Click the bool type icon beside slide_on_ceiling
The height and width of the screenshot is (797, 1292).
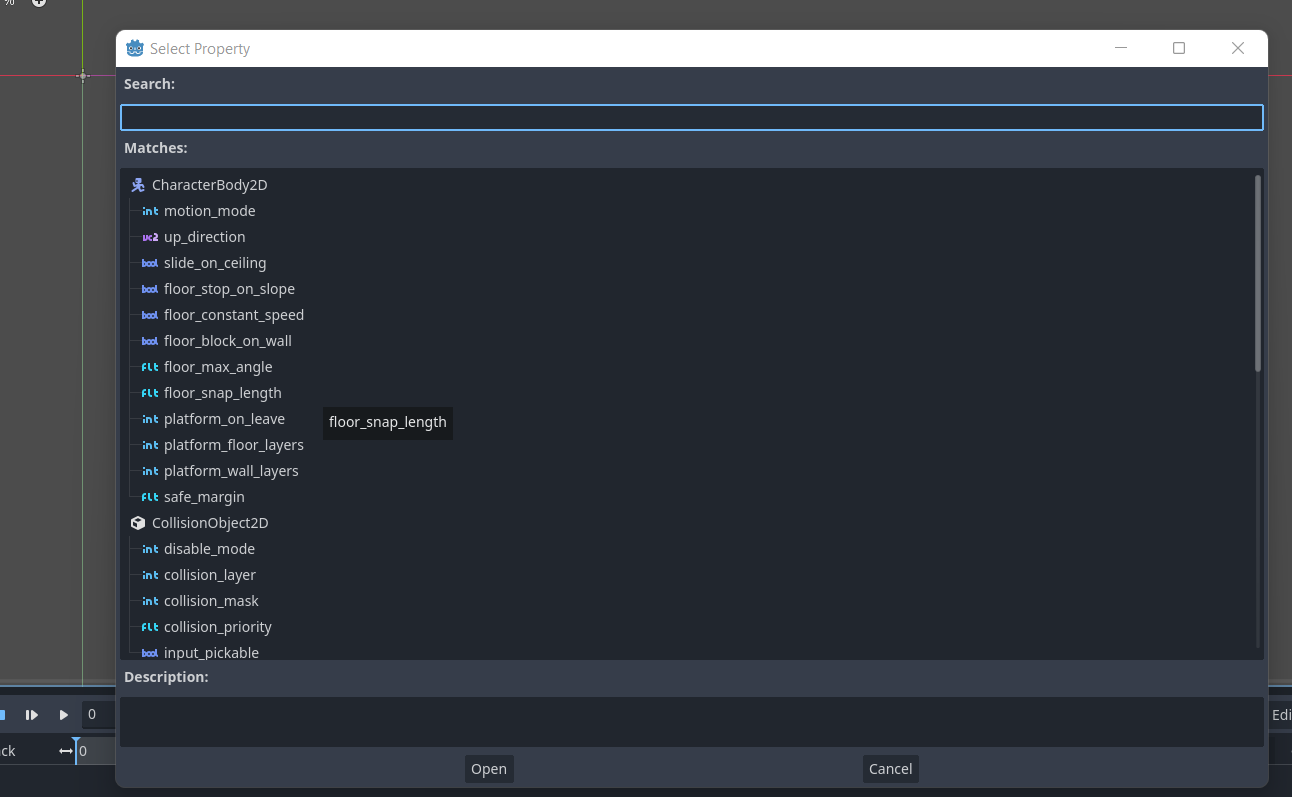click(x=149, y=262)
